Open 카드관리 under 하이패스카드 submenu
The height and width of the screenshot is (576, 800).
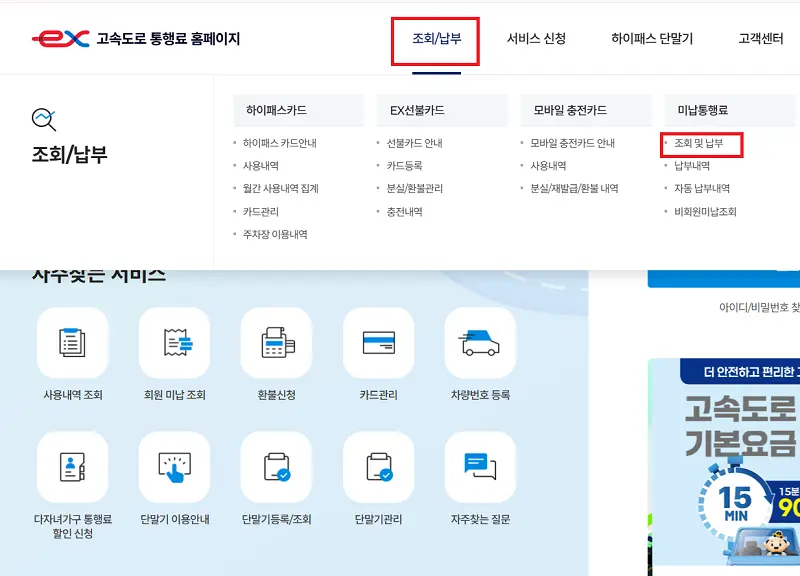click(261, 212)
